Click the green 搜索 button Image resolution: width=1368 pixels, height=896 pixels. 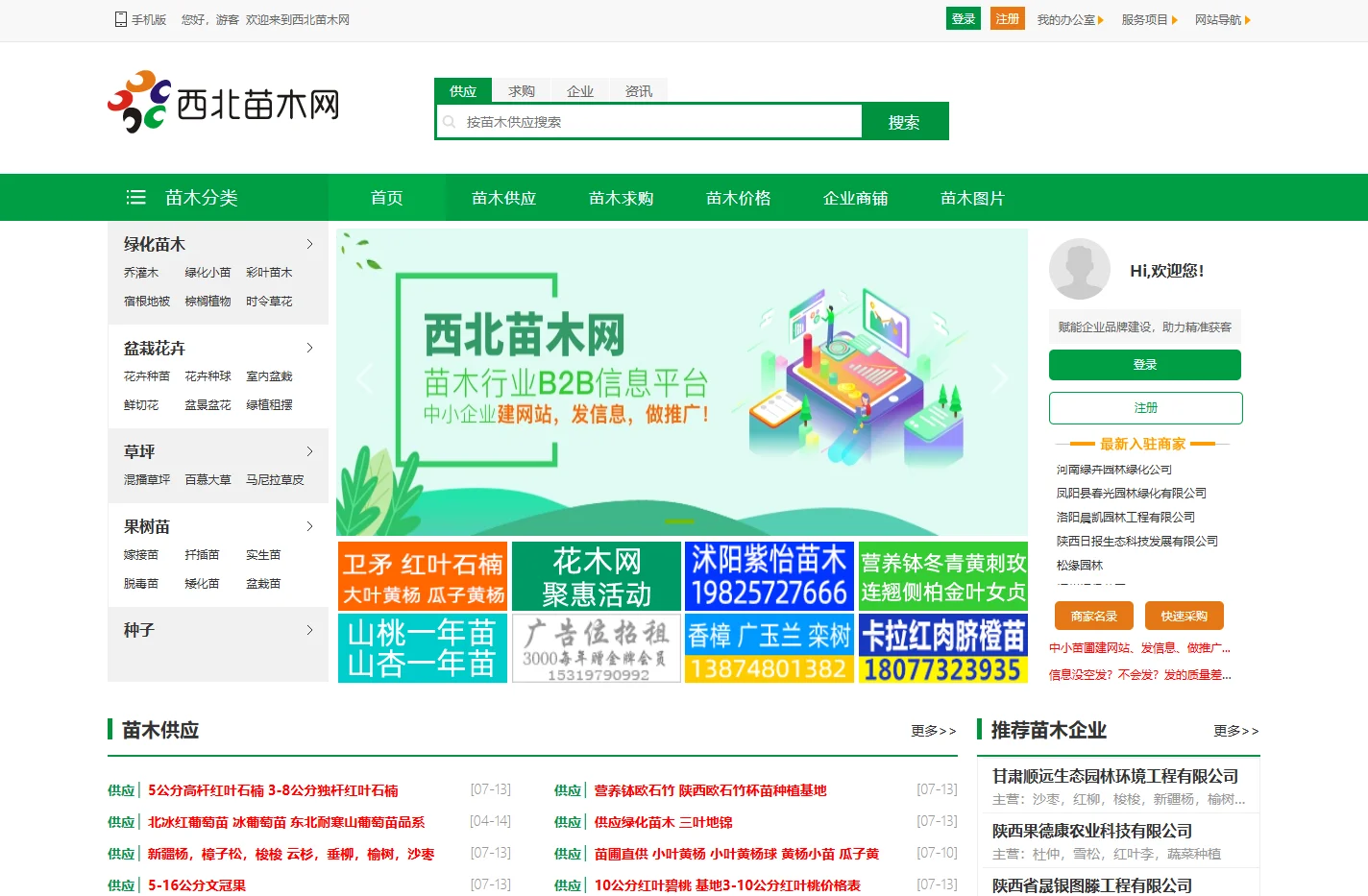coord(904,122)
